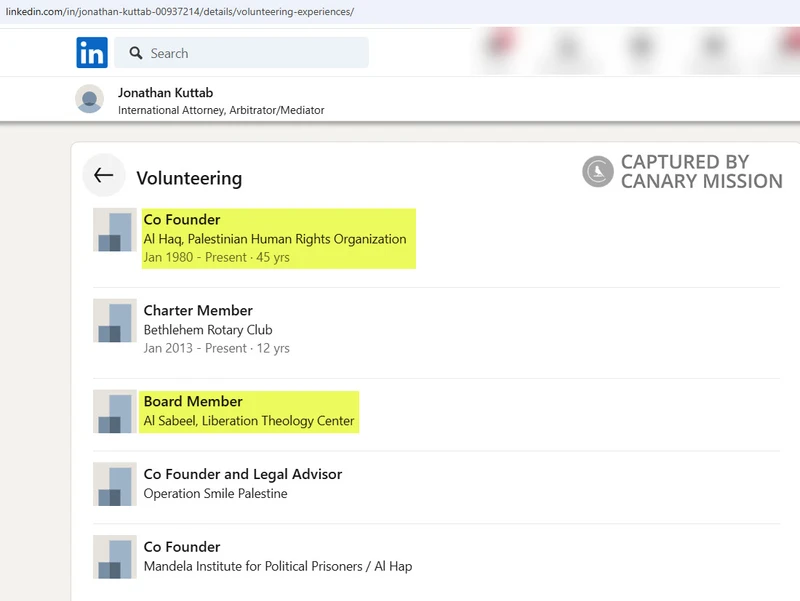The image size is (800, 601).
Task: Click the Bethlehem Rotary Club logo placeholder
Action: 115,320
